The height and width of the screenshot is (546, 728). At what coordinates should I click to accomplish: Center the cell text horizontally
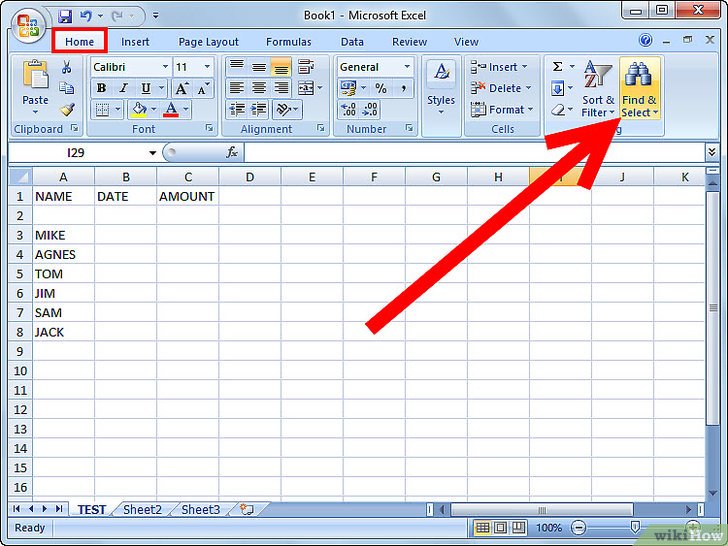pyautogui.click(x=259, y=88)
